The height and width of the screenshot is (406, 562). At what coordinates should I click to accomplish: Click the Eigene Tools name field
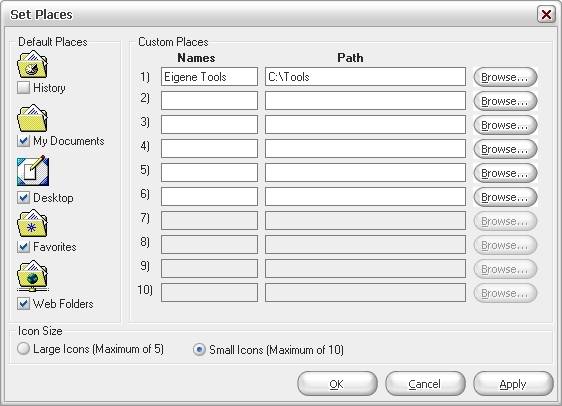209,77
